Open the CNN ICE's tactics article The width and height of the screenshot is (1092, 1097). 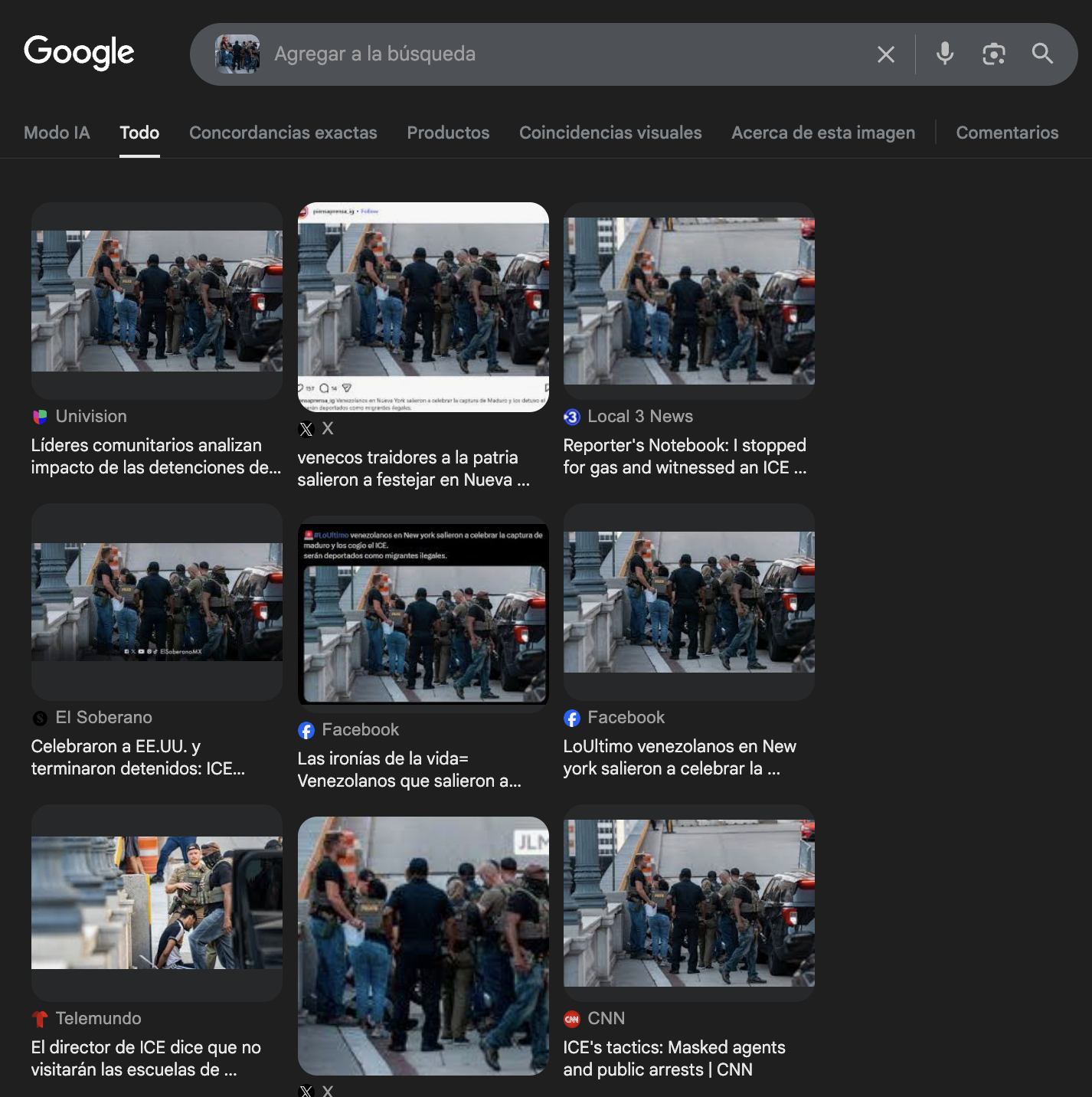click(x=674, y=1058)
